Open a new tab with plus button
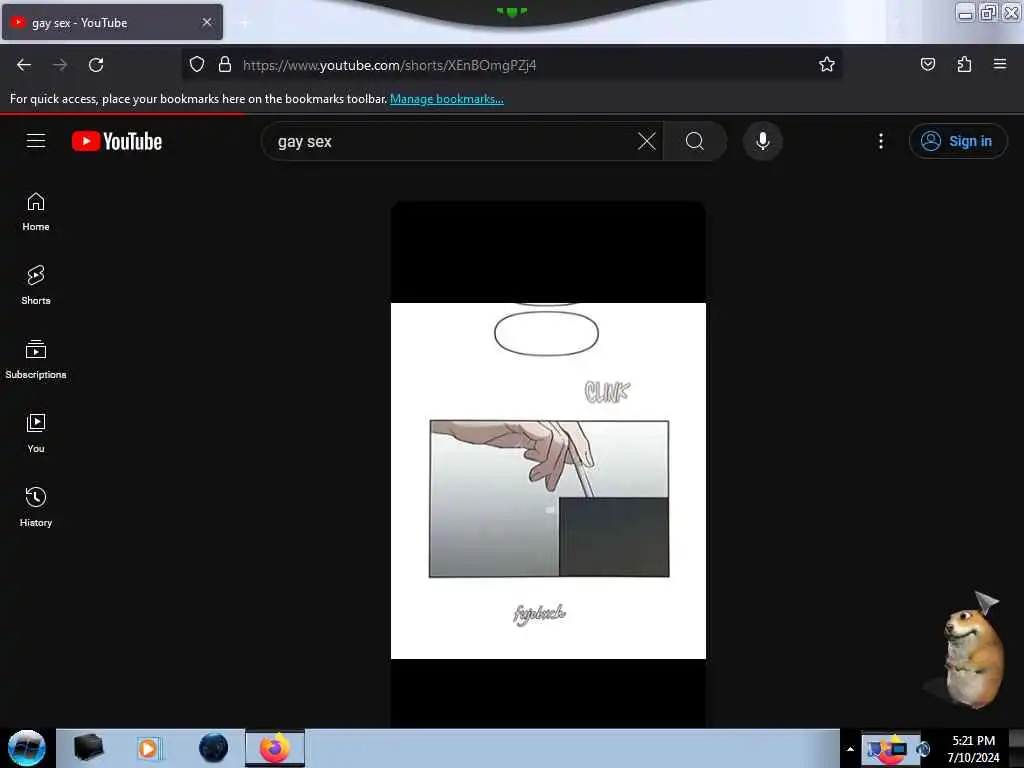The height and width of the screenshot is (768, 1024). pyautogui.click(x=243, y=23)
